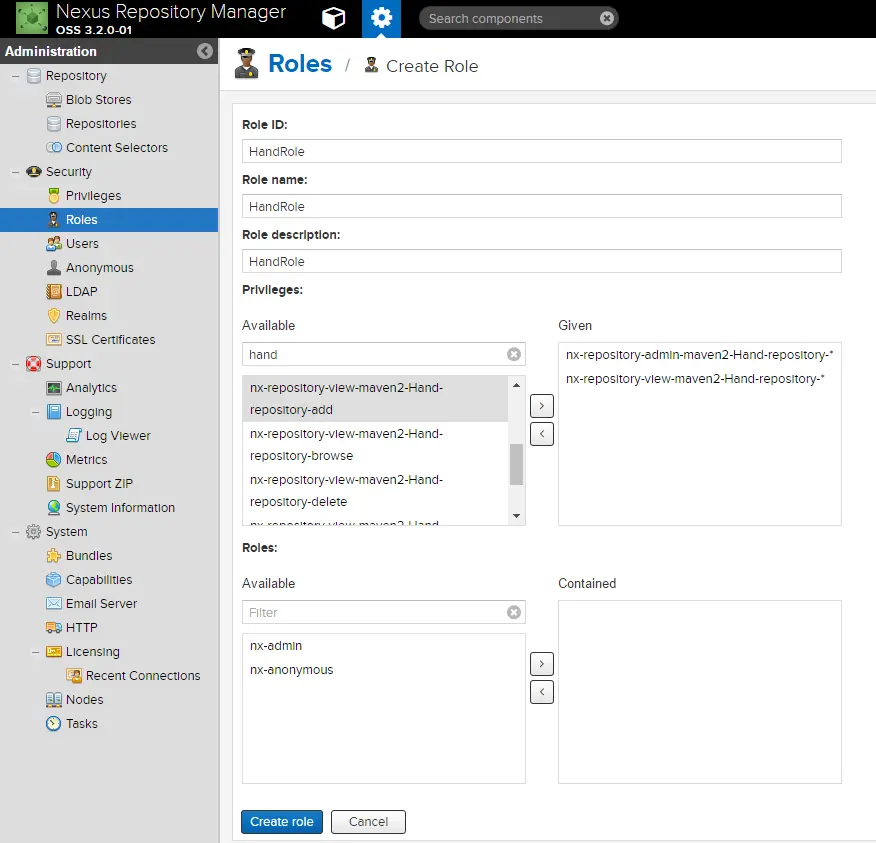Collapse the Security tree node
The height and width of the screenshot is (843, 876).
[16, 172]
